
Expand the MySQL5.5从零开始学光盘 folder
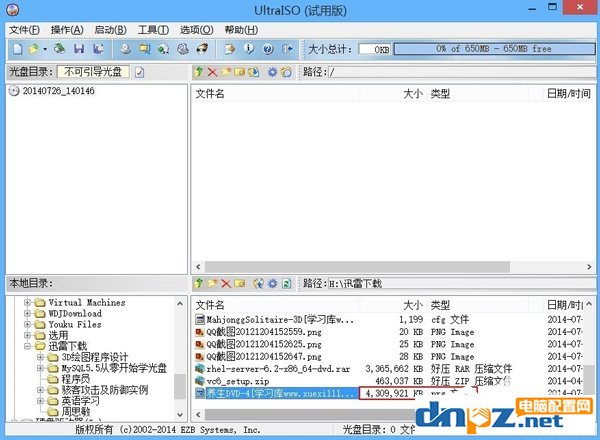tap(40, 368)
